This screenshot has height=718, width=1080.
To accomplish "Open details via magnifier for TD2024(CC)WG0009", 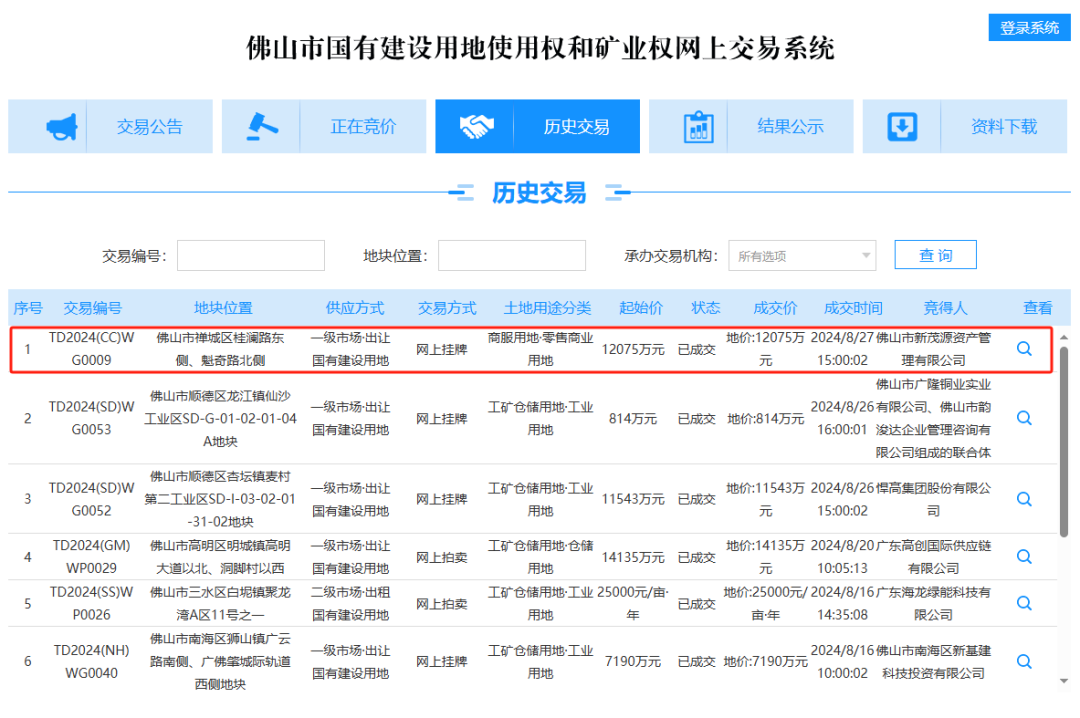I will point(1024,349).
